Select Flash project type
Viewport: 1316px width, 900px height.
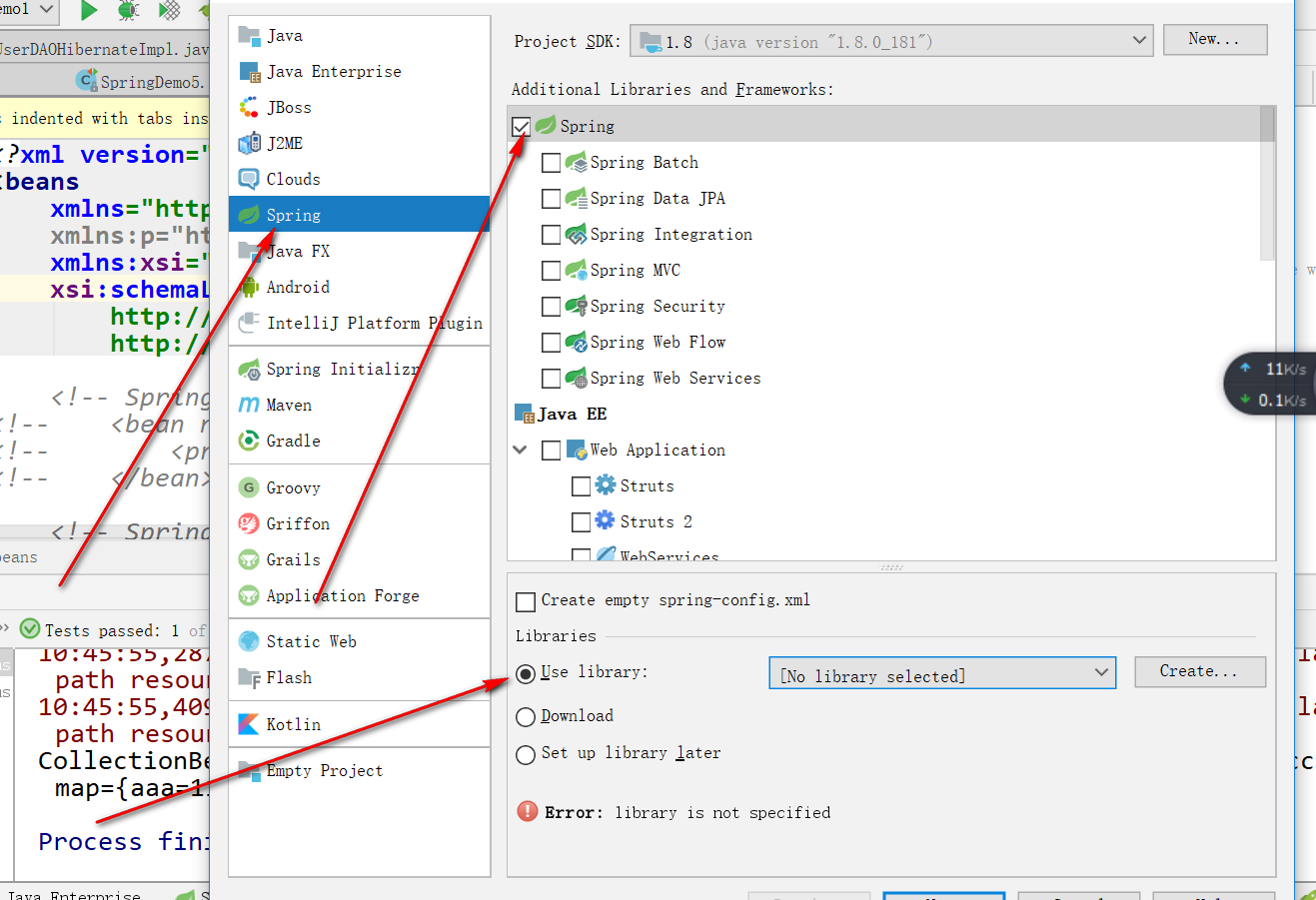click(x=360, y=678)
